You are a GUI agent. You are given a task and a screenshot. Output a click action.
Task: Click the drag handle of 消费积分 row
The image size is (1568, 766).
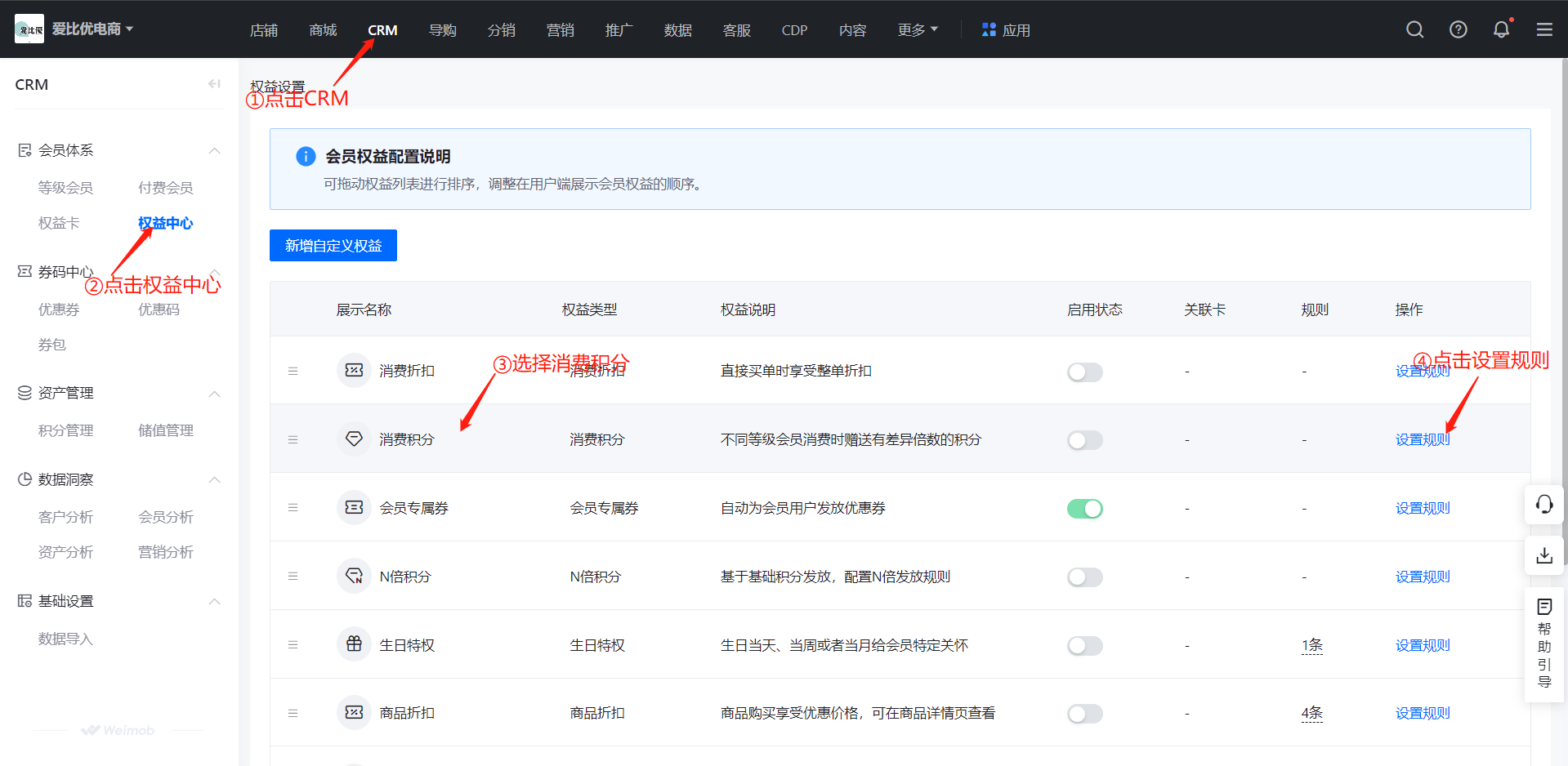293,439
